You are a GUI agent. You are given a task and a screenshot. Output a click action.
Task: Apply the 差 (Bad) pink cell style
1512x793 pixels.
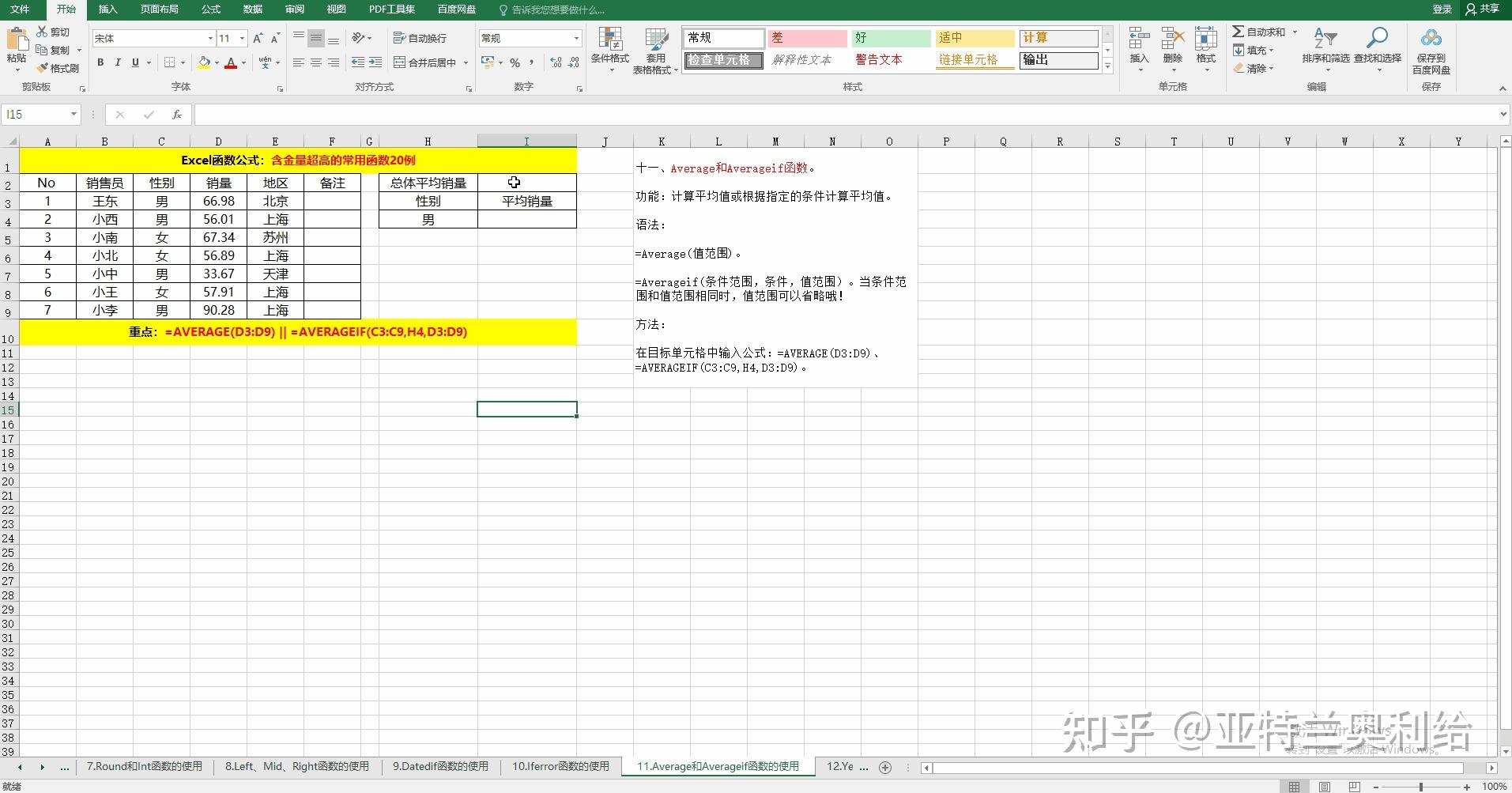(807, 38)
